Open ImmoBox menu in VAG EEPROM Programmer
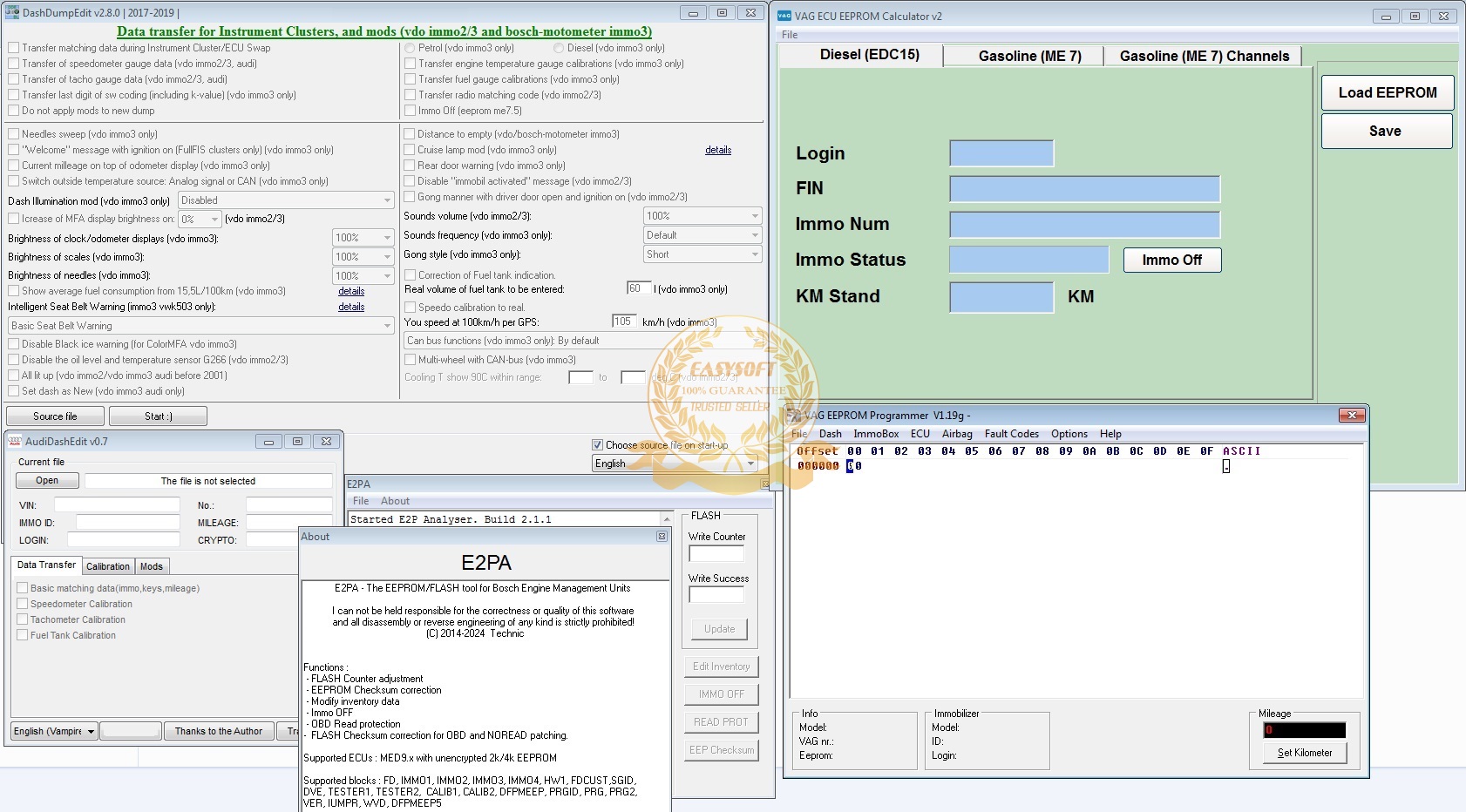 pos(876,434)
